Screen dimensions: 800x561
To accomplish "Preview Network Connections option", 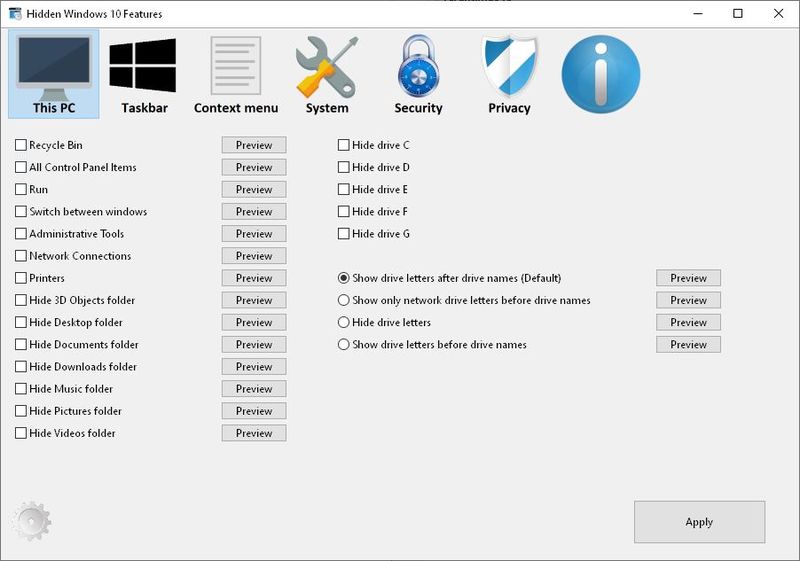I will click(254, 256).
